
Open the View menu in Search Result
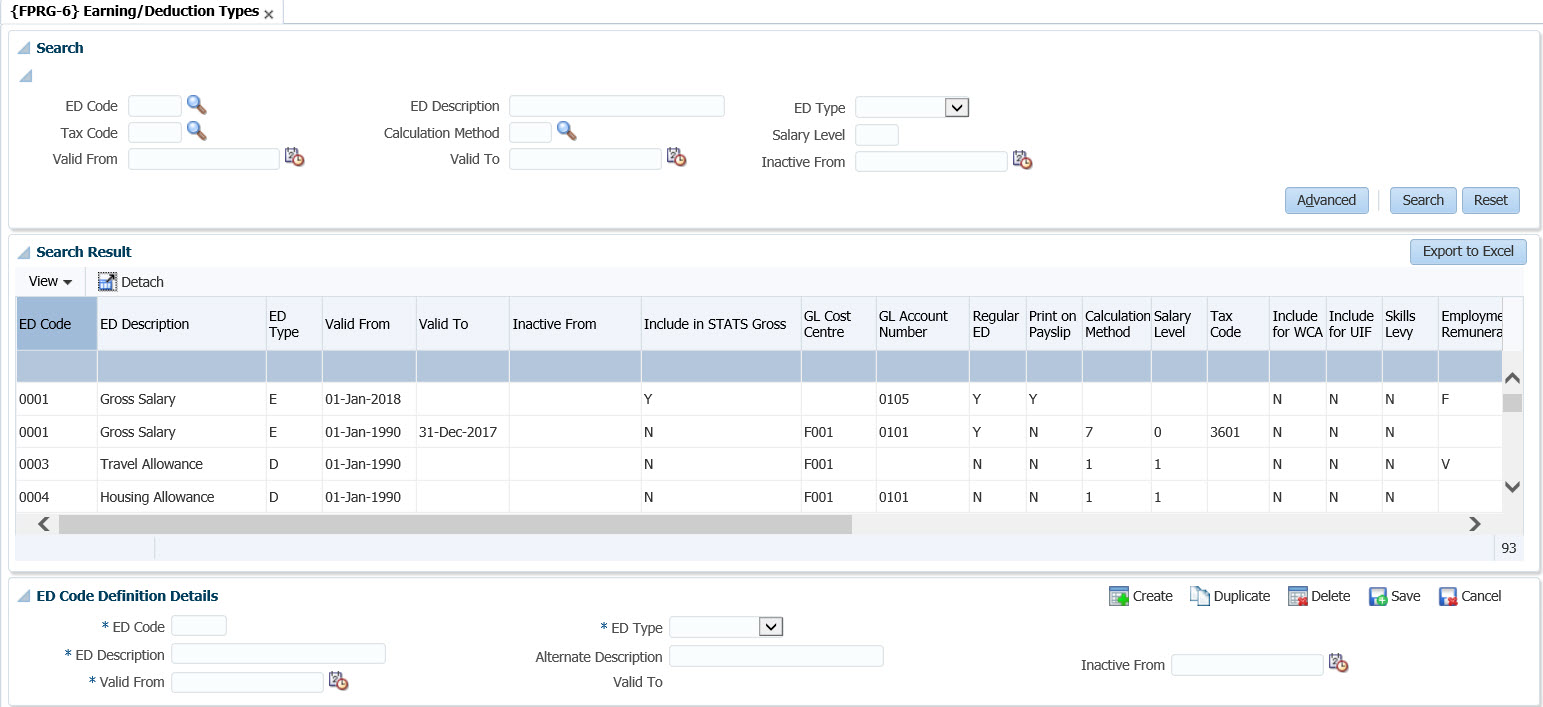click(x=50, y=282)
